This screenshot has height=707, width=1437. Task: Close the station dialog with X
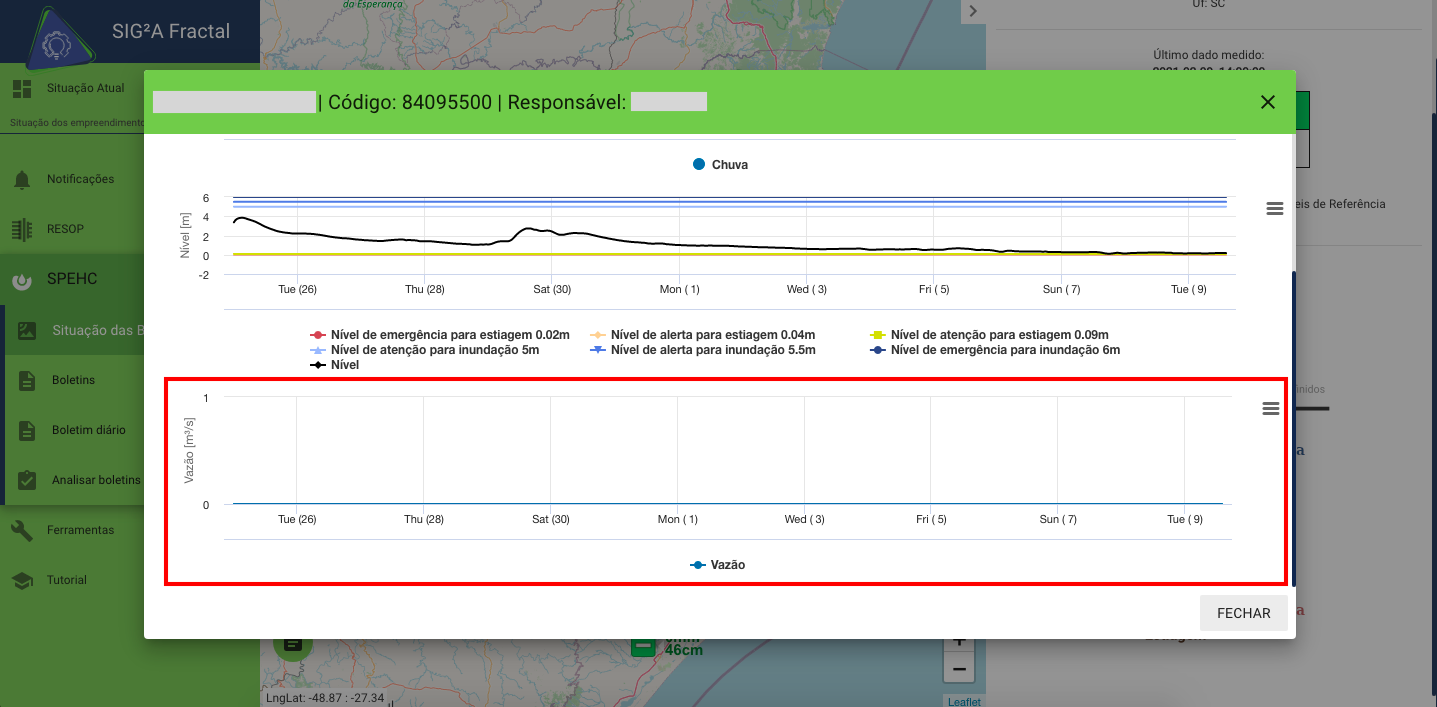[x=1268, y=102]
